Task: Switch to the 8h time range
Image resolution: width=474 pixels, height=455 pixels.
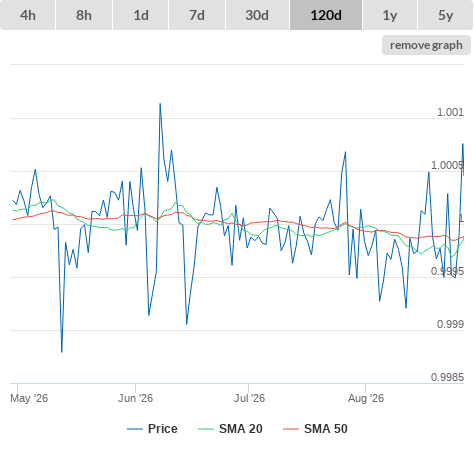Action: tap(84, 15)
